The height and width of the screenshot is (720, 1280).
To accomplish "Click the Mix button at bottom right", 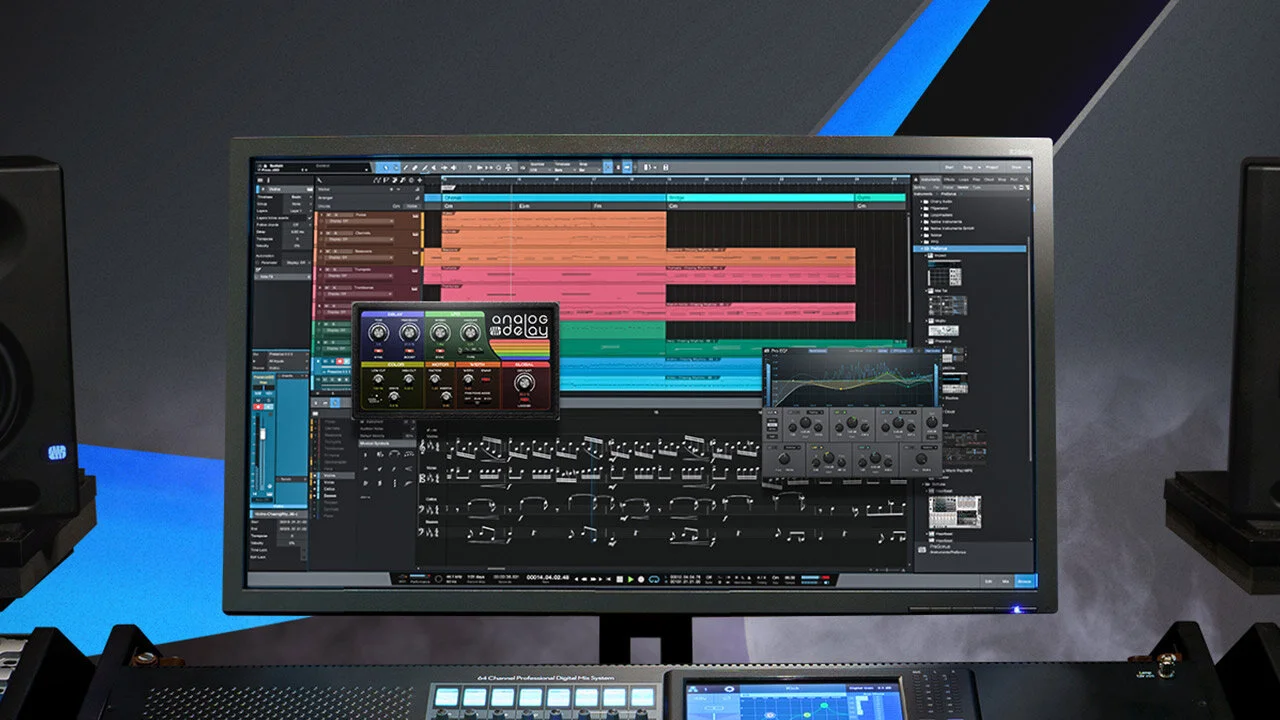I will coord(1006,582).
